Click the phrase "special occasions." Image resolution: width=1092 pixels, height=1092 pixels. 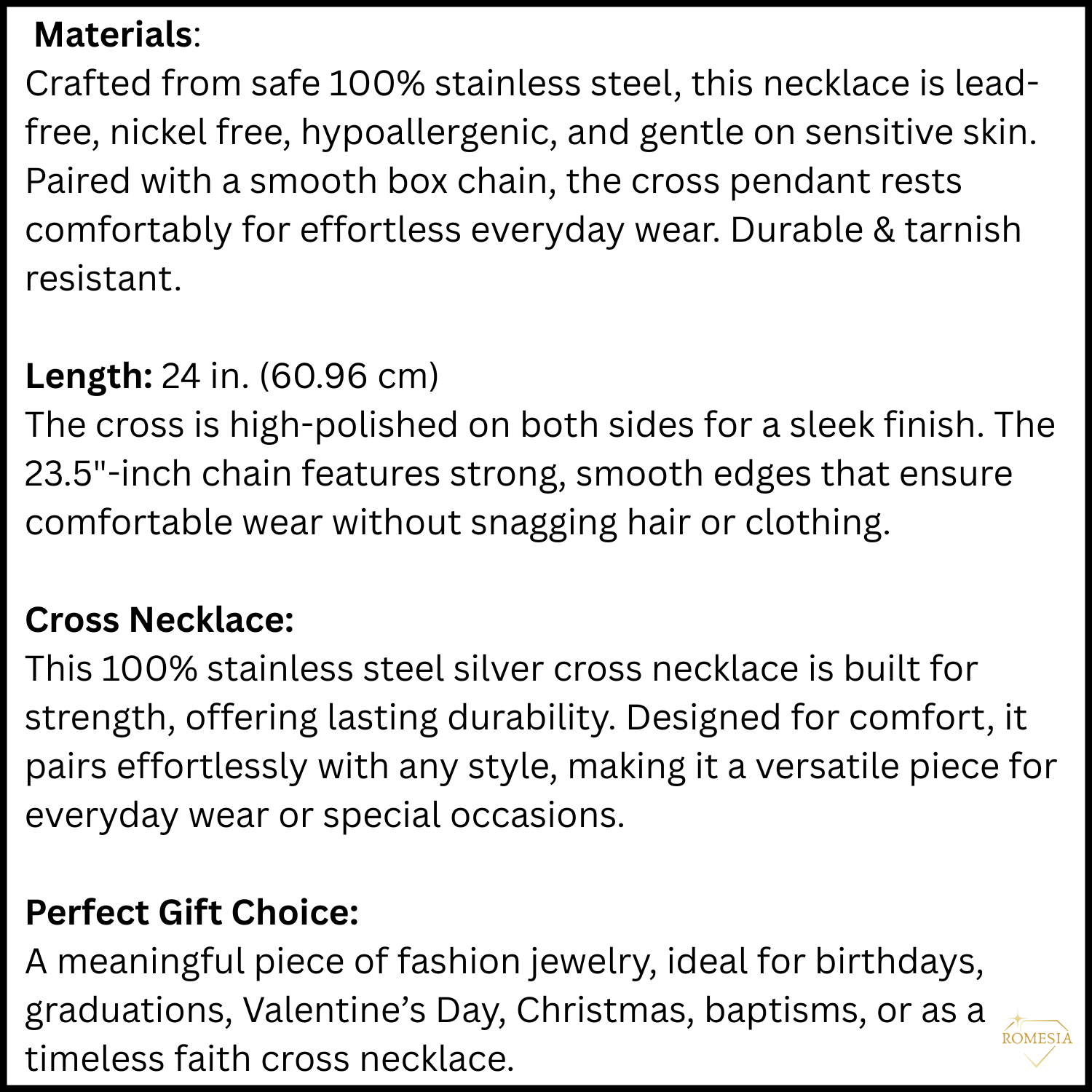coord(473,815)
